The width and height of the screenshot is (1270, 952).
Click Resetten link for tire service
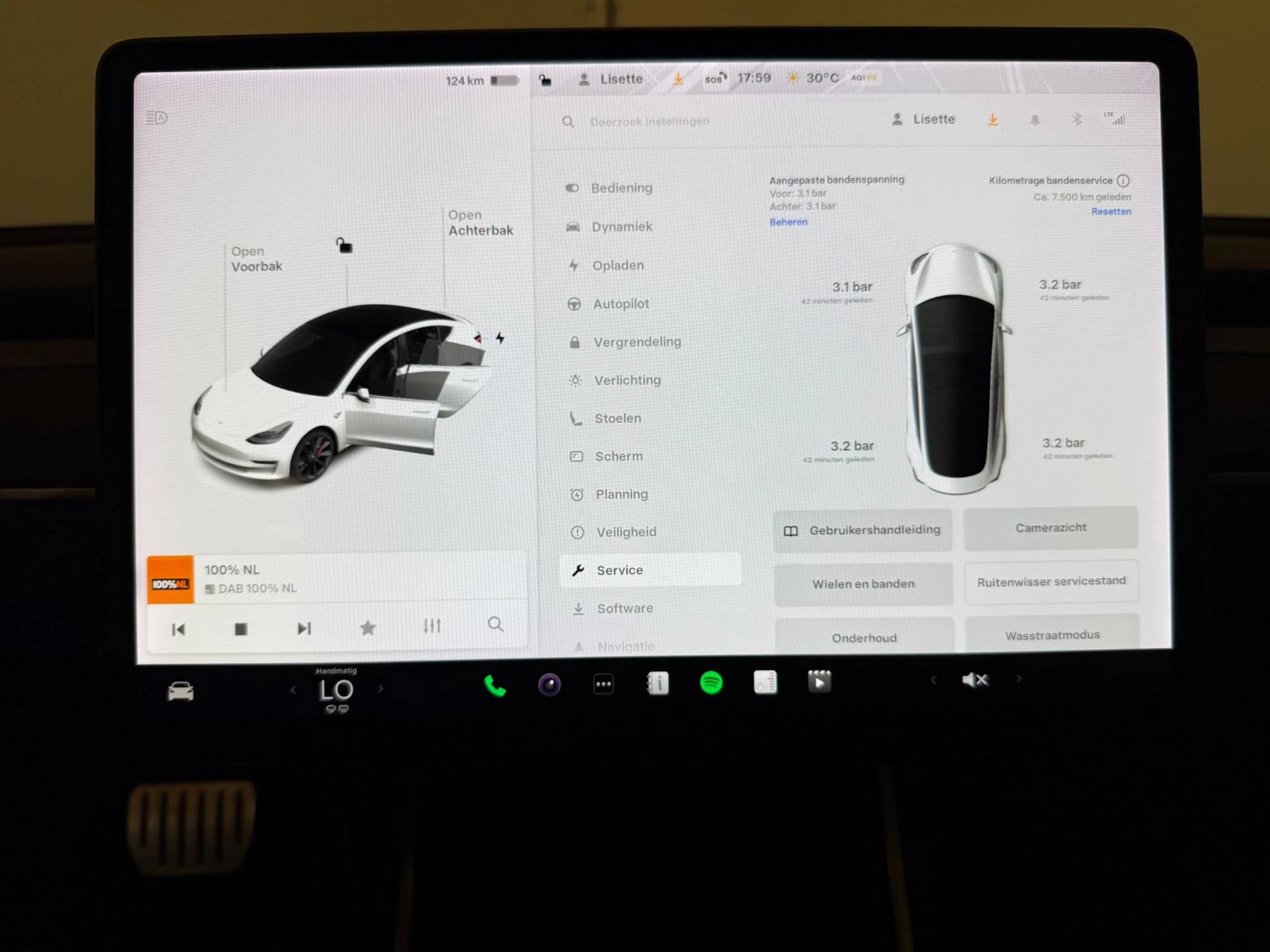1111,212
